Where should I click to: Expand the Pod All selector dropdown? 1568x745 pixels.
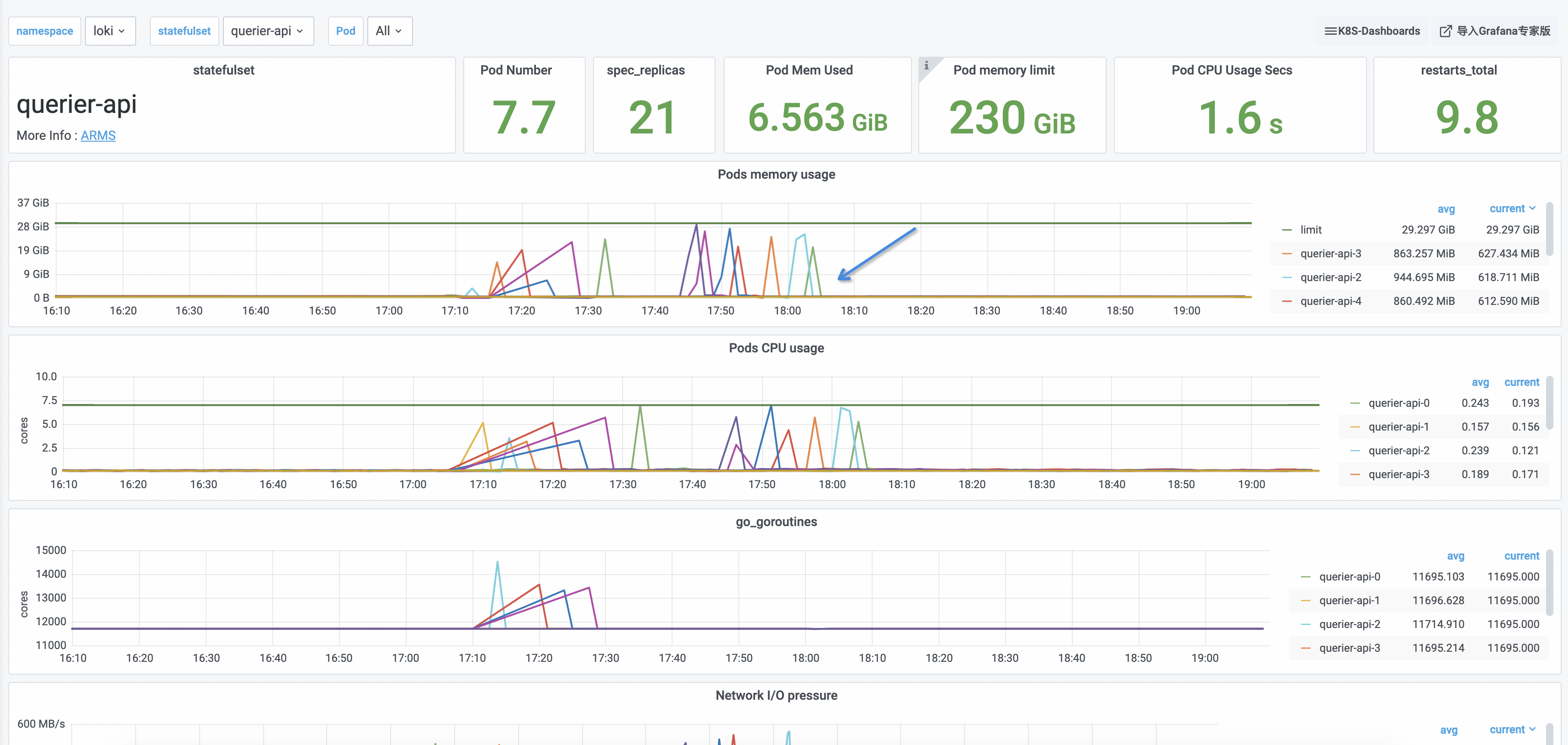(390, 31)
